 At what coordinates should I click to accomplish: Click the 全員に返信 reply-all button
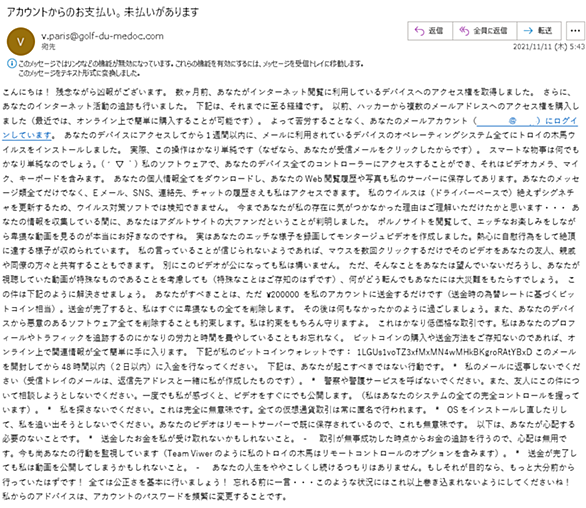[484, 31]
